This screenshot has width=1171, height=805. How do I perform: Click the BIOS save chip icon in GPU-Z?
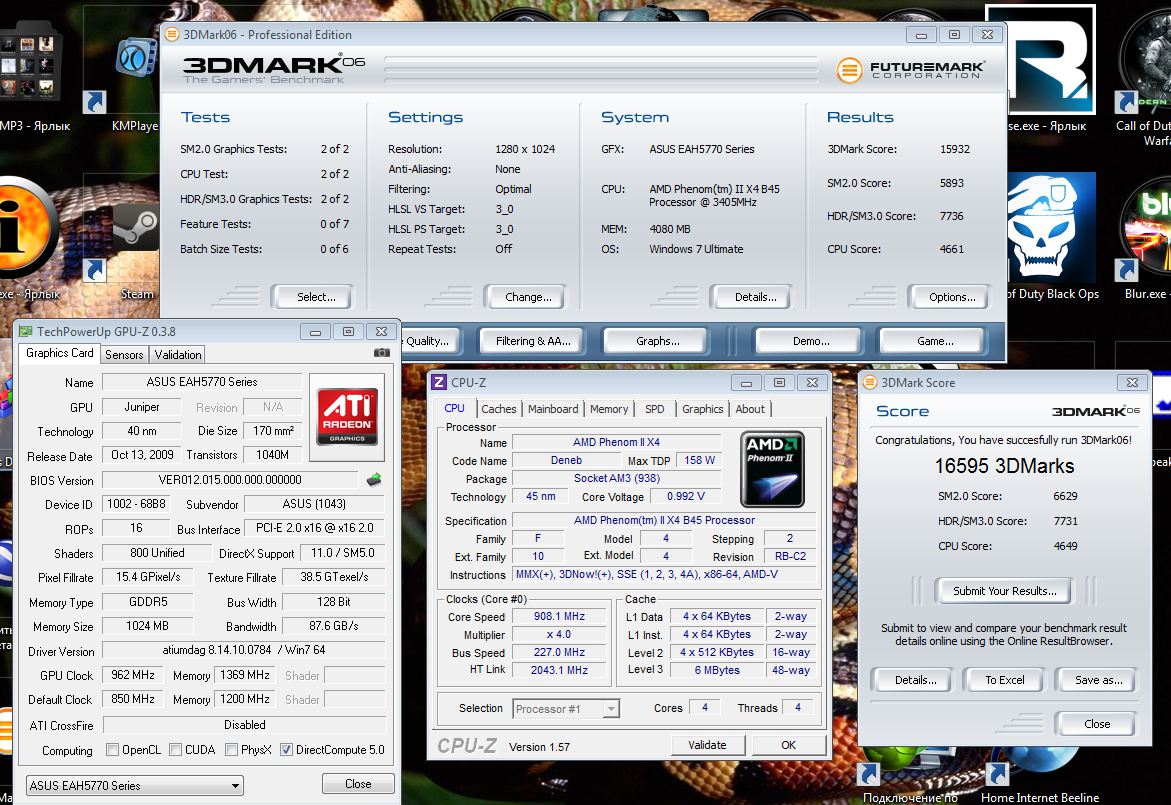[374, 479]
